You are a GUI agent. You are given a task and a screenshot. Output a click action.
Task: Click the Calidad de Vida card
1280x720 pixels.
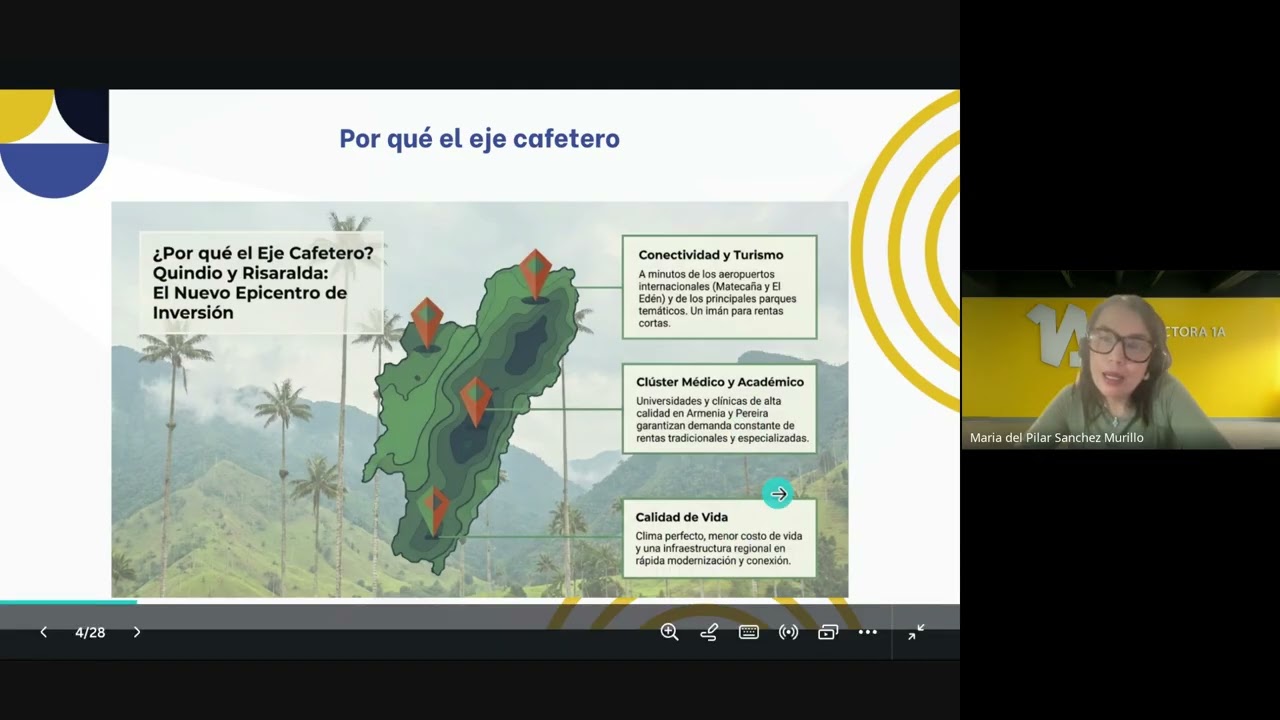coord(719,539)
